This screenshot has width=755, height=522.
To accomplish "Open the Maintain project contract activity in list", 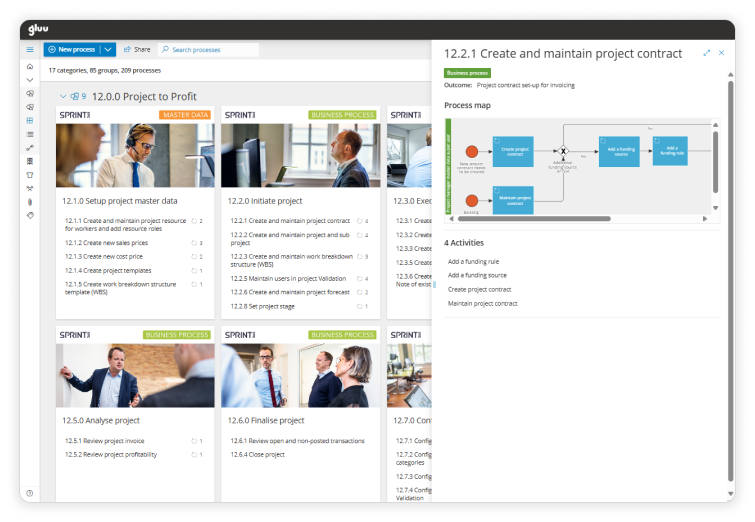I will [482, 303].
